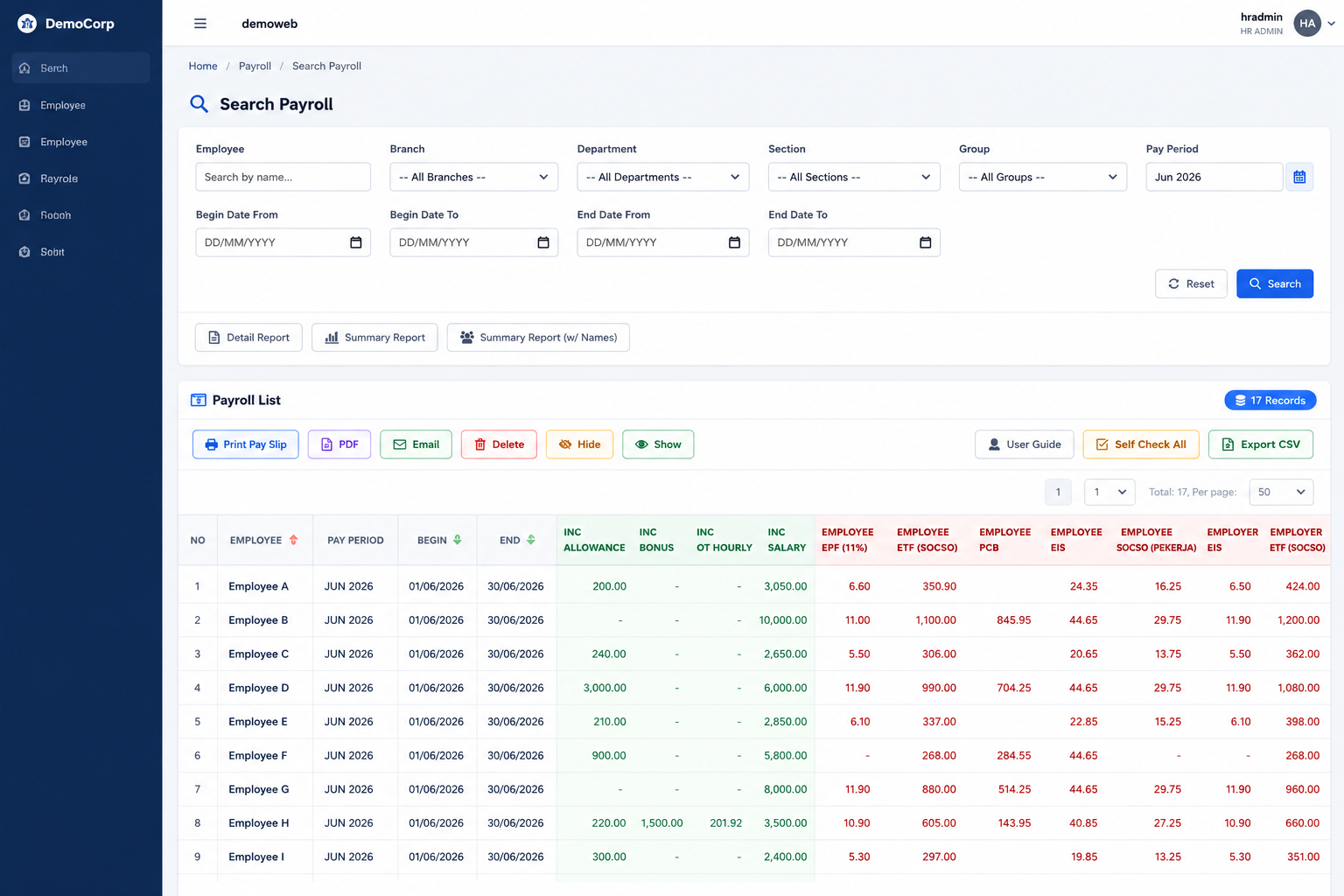Screen dimensions: 1344x896
Task: Open the All Sections dropdown
Action: [x=854, y=177]
